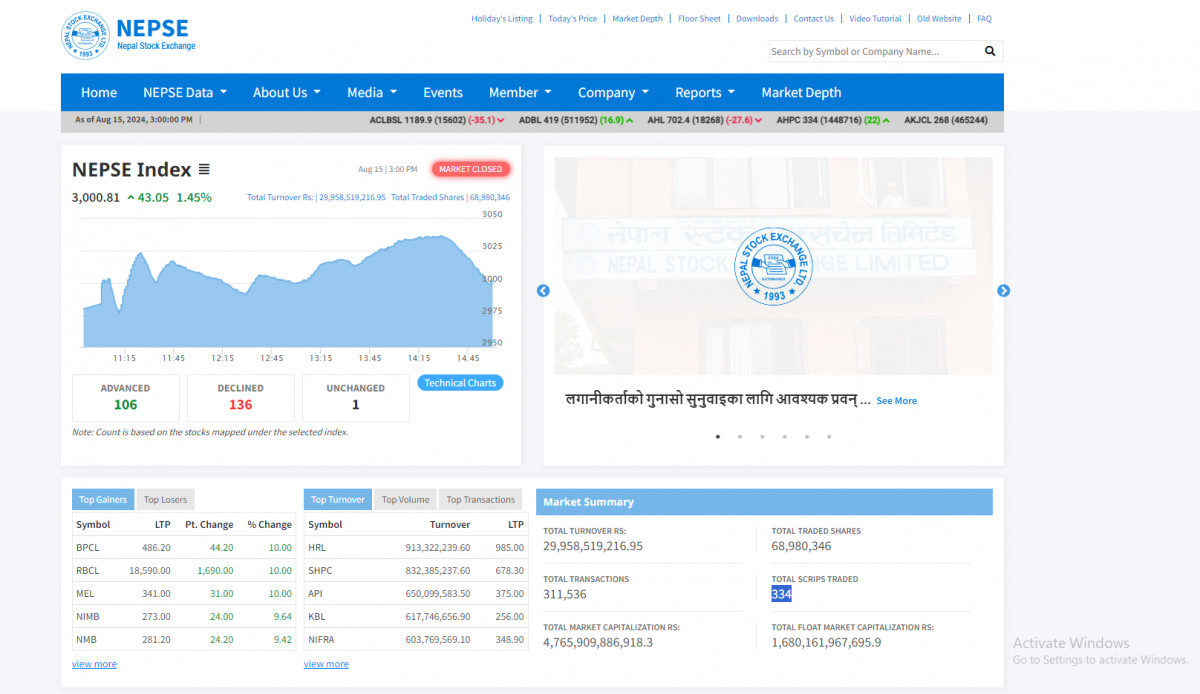Click See More on the news headline

[896, 401]
